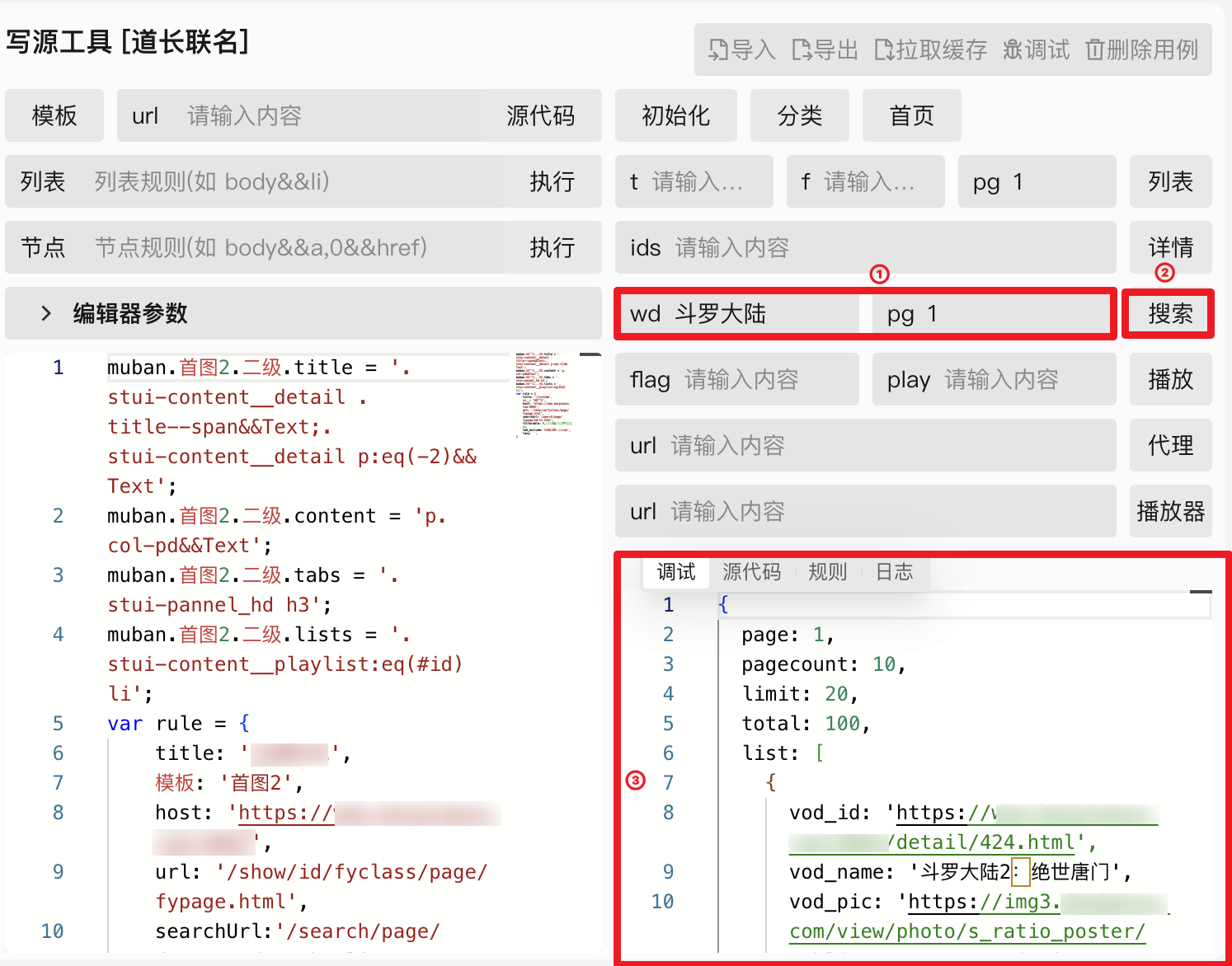Click the 导入 import button
The width and height of the screenshot is (1232, 966).
tap(742, 50)
